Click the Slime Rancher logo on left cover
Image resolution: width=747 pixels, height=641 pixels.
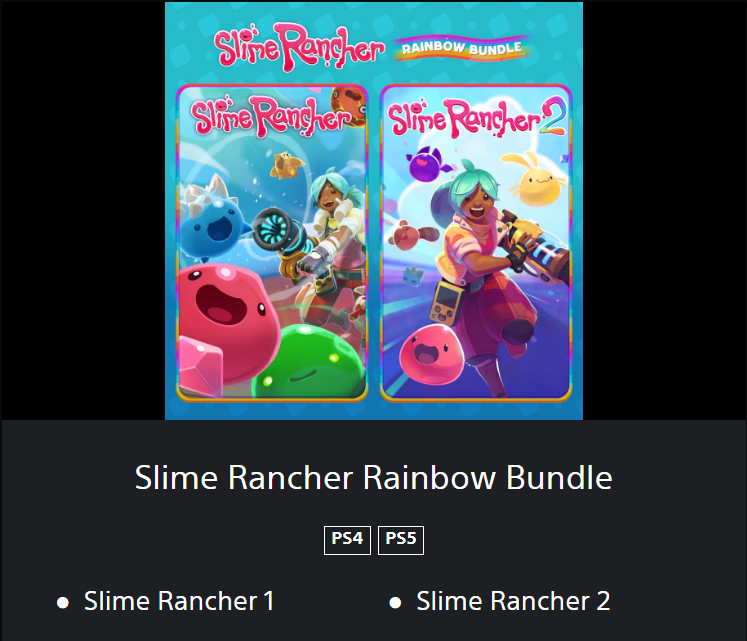[x=270, y=116]
